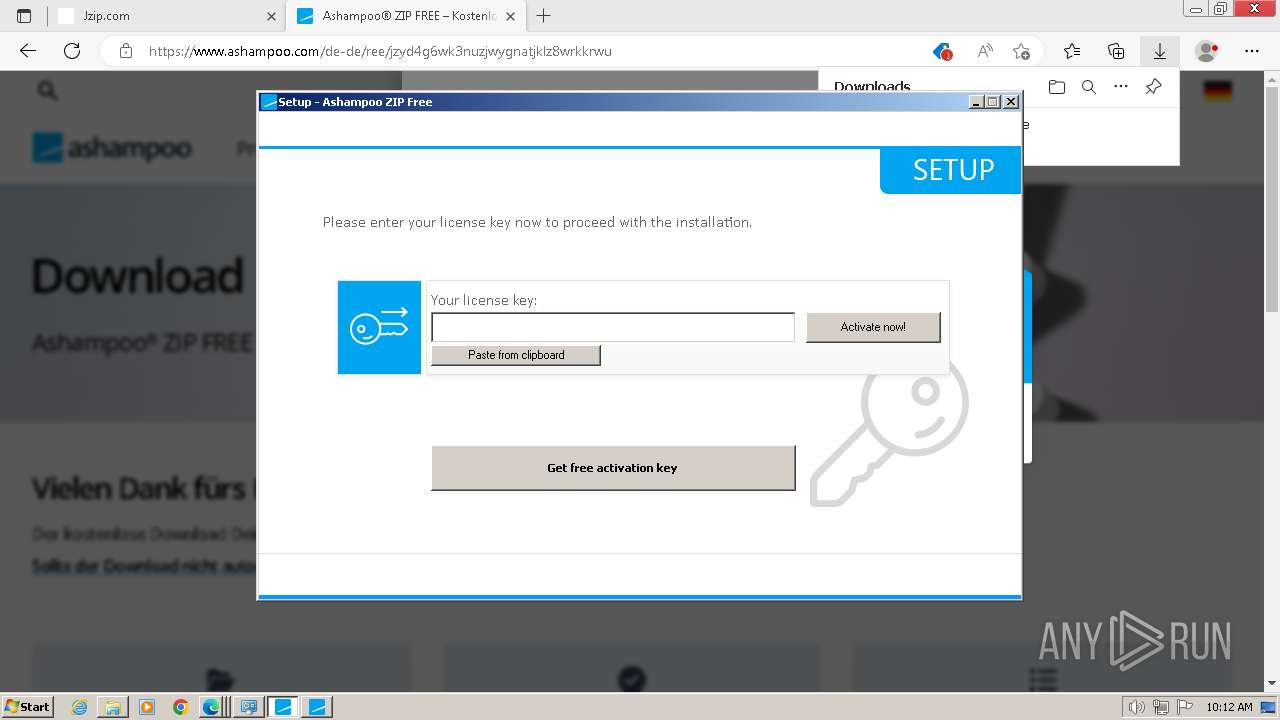
Task: Close the Ashampoo ZIP FREE tab
Action: pyautogui.click(x=510, y=16)
